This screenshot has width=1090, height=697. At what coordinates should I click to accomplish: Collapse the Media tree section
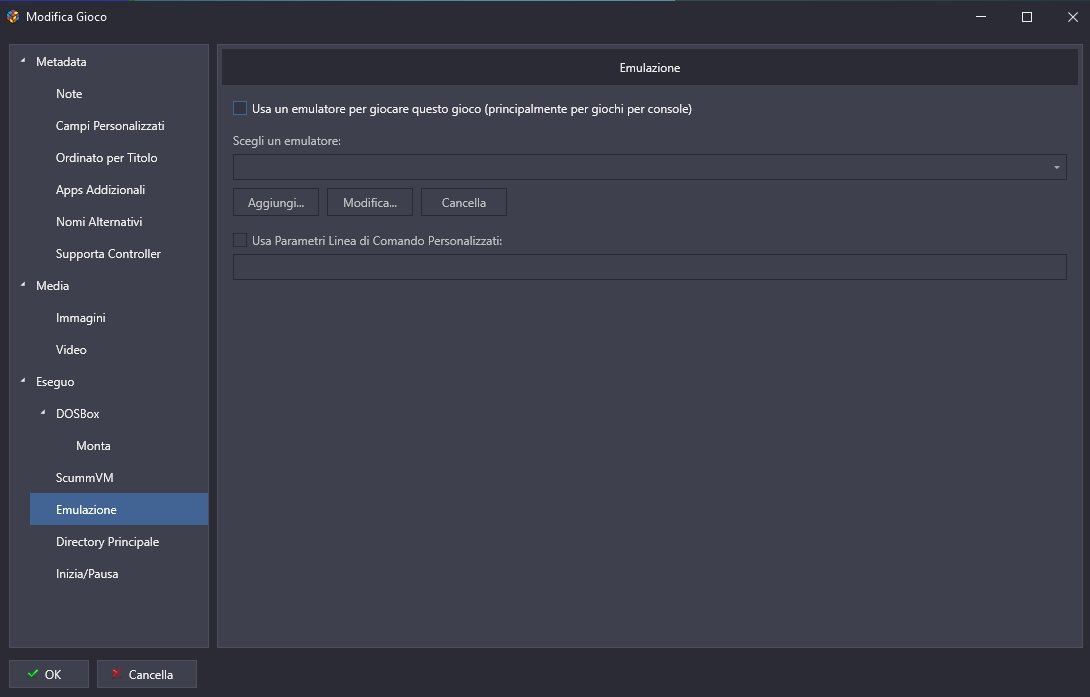tap(23, 286)
